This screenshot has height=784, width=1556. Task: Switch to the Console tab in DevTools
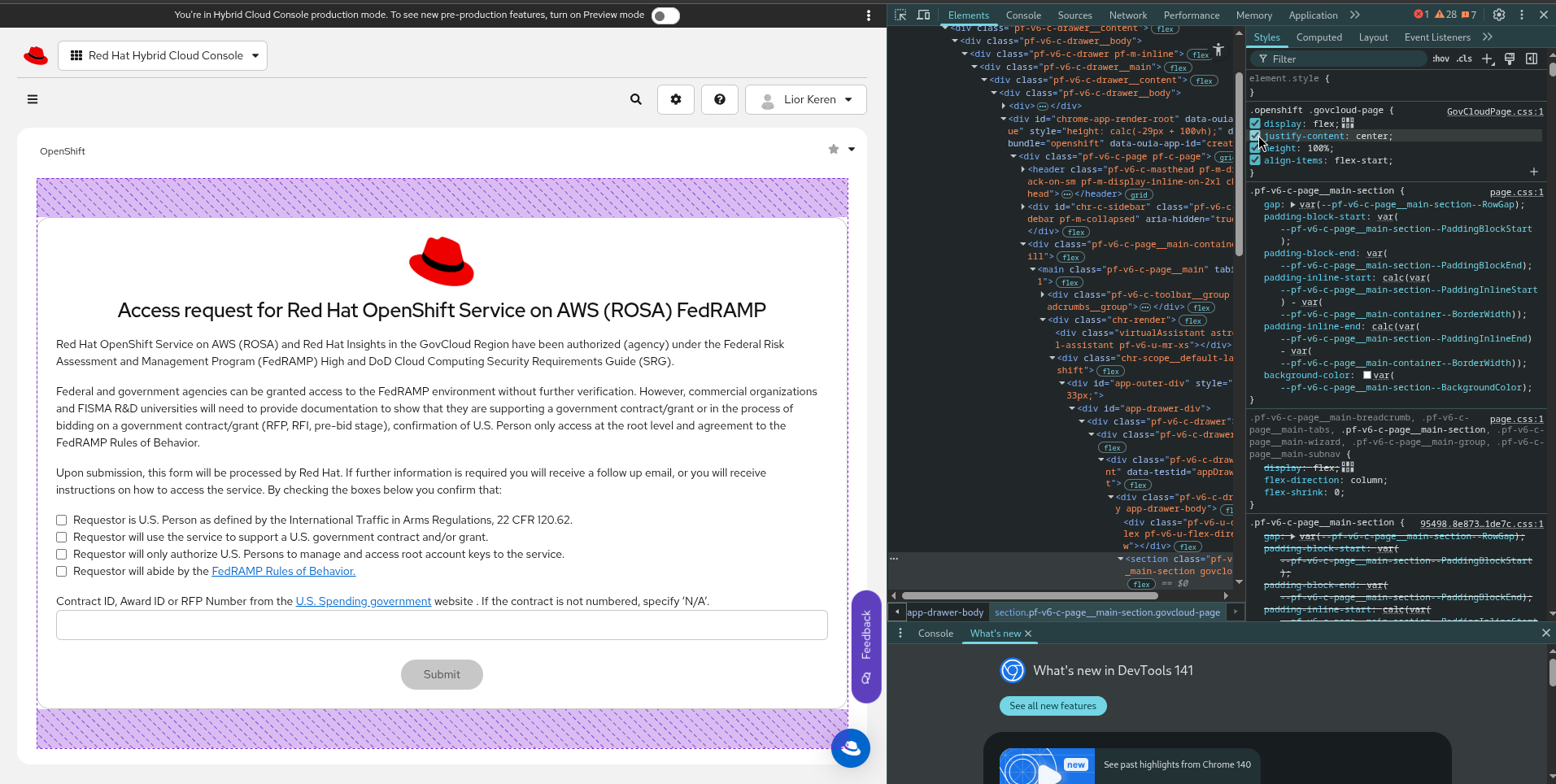(1023, 15)
